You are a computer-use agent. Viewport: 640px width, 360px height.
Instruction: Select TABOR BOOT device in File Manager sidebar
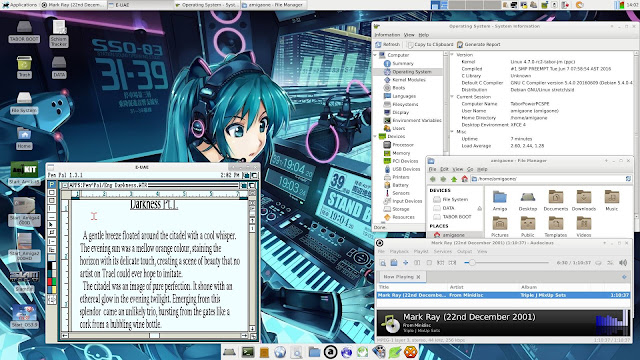[452, 217]
